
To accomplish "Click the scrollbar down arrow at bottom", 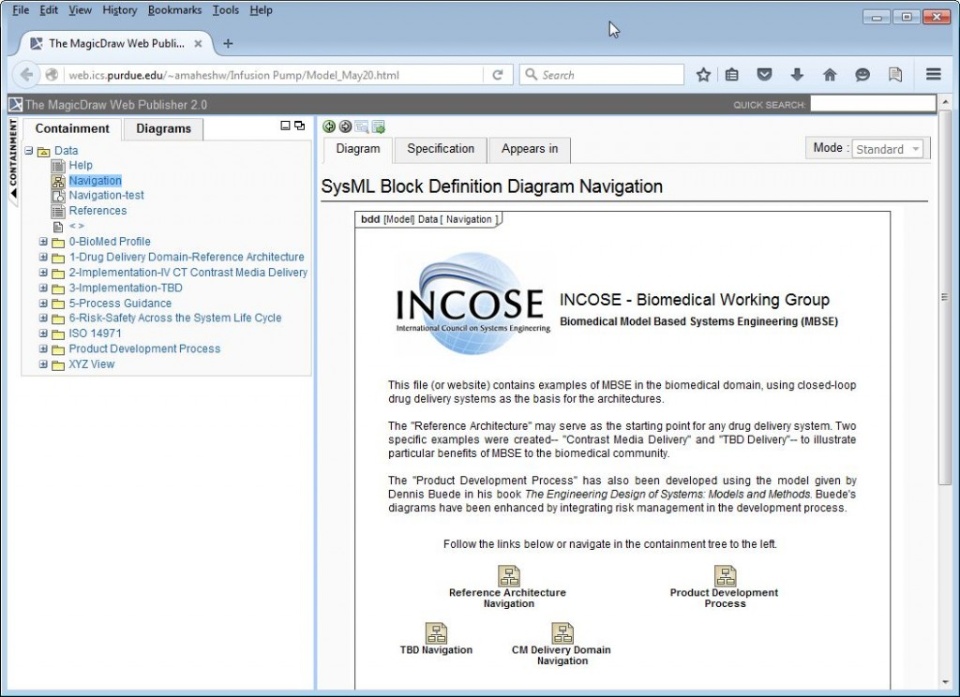I will pyautogui.click(x=945, y=683).
